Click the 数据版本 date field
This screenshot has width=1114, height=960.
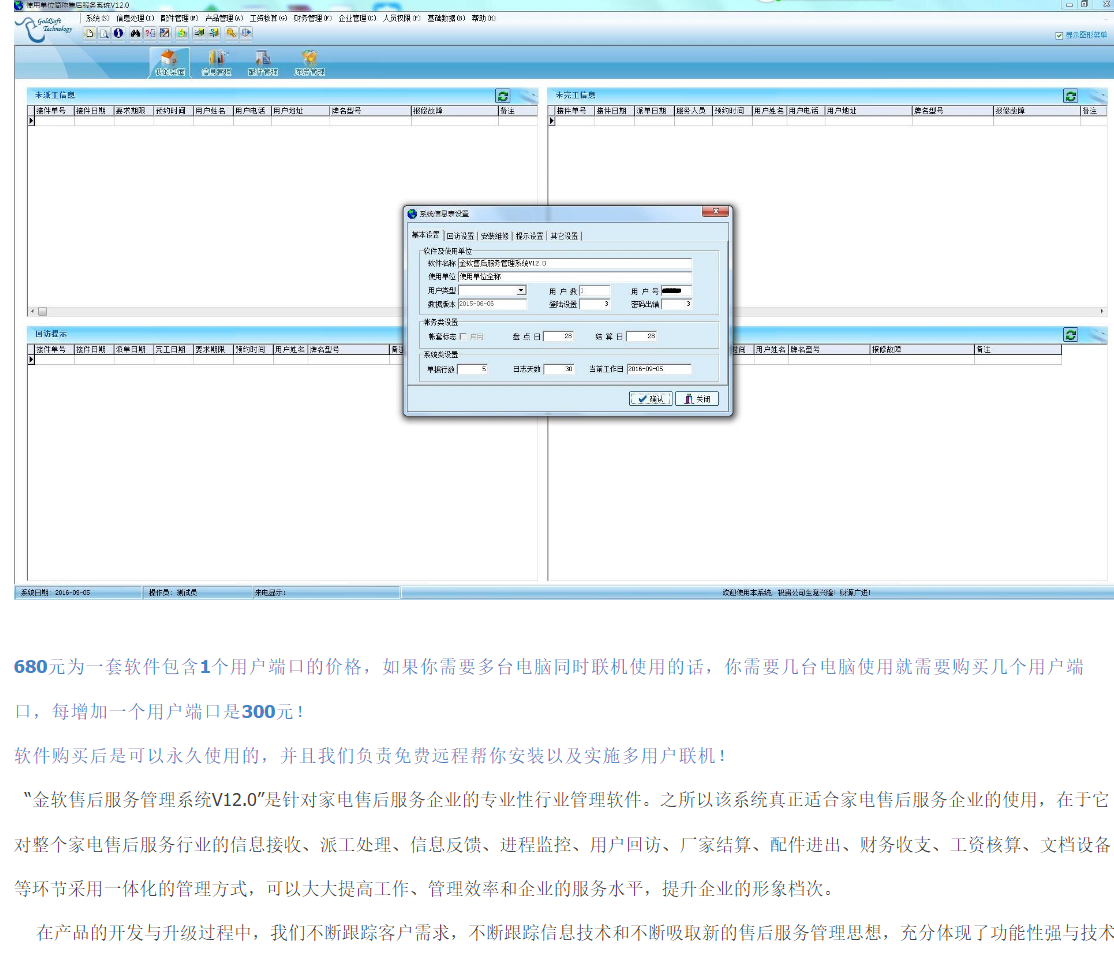pyautogui.click(x=492, y=304)
